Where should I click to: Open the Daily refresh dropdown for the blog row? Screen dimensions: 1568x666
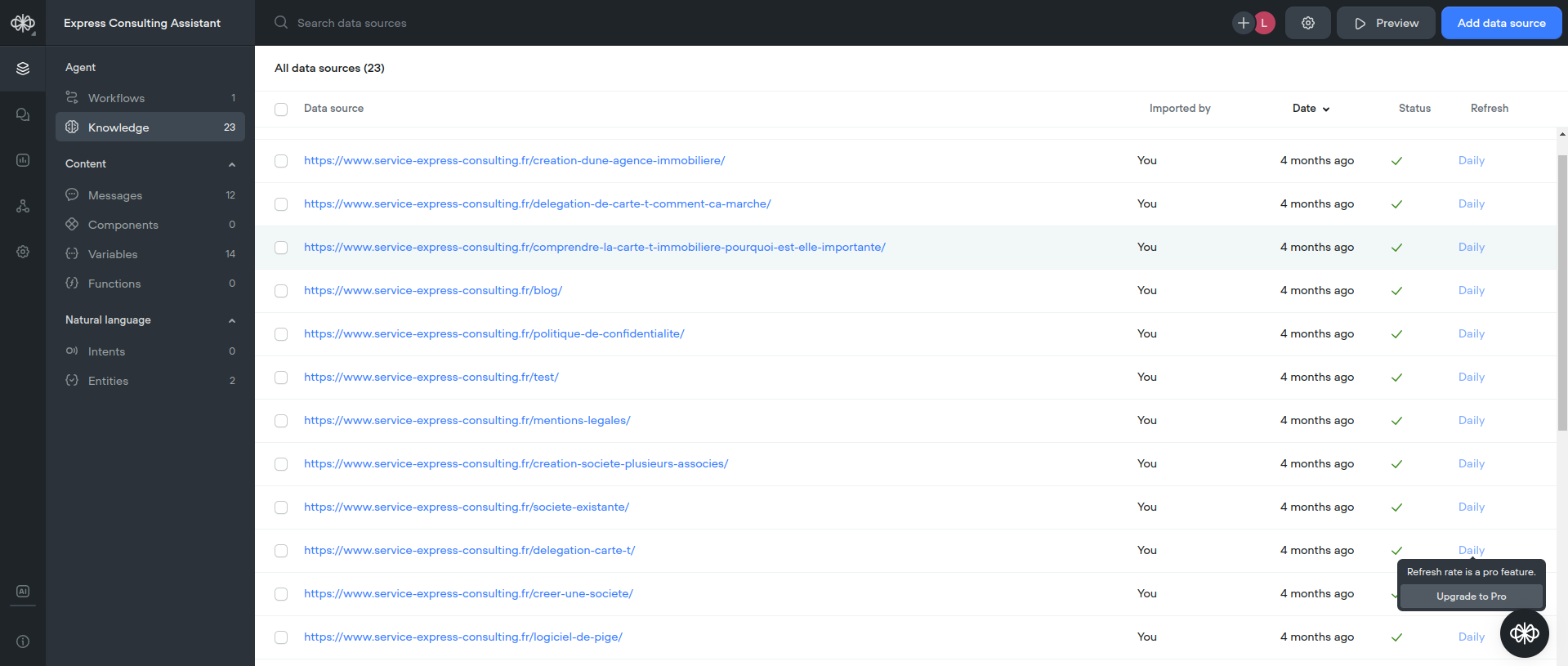pos(1471,290)
